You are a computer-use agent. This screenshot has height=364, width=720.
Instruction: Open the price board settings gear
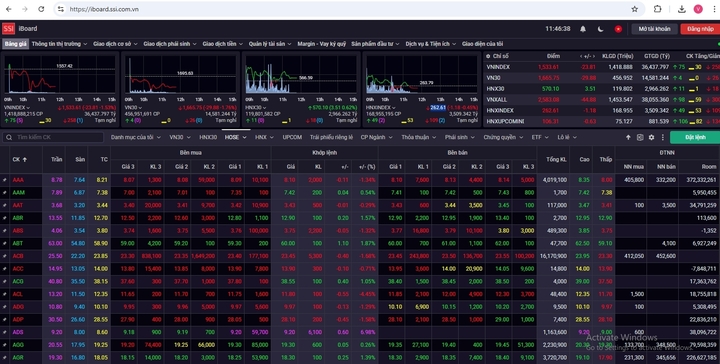coord(651,137)
